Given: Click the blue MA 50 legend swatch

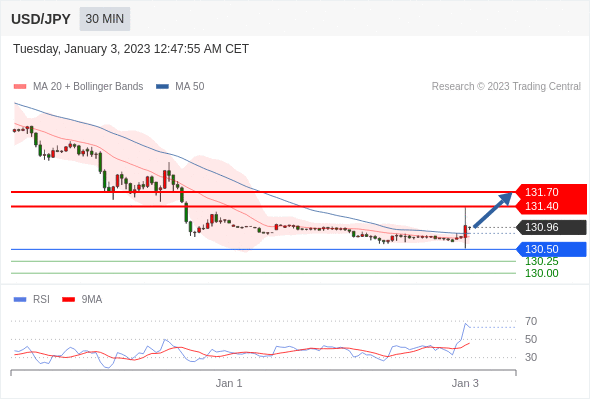Looking at the screenshot, I should tap(162, 87).
